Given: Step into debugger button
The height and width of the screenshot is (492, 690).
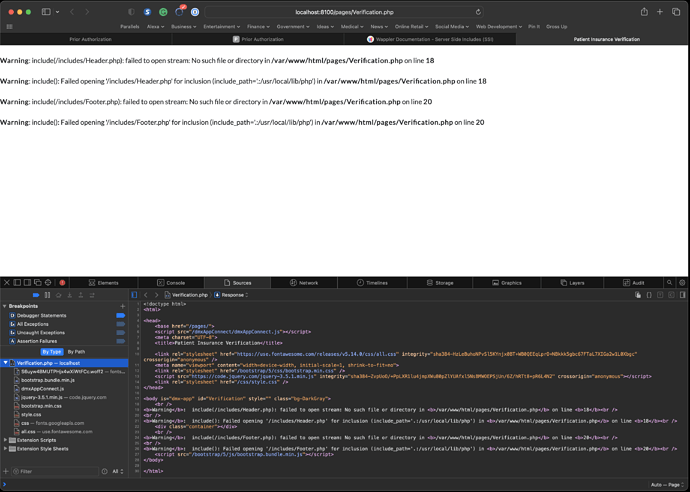Looking at the screenshot, I should click(70, 295).
